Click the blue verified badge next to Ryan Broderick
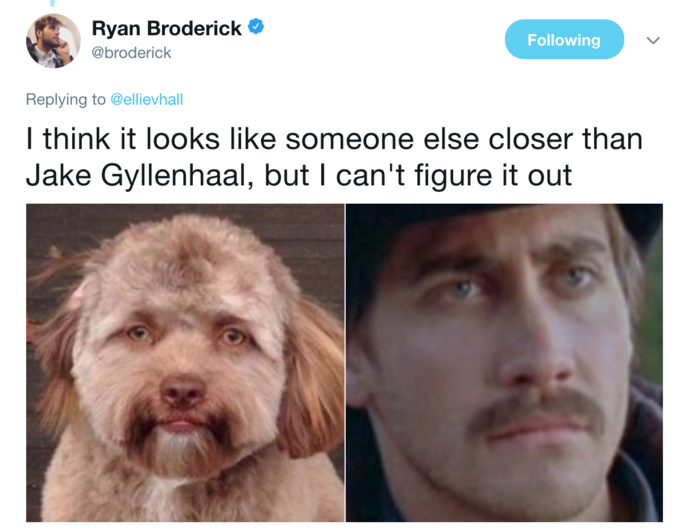This screenshot has width=680, height=529. tap(256, 27)
